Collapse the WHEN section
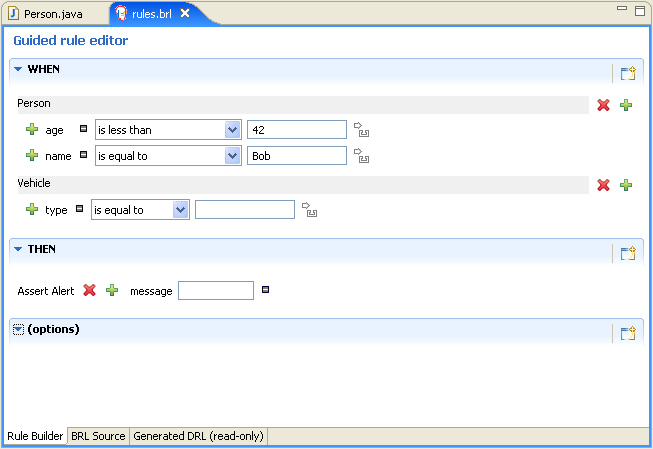The width and height of the screenshot is (653, 449). pos(18,69)
